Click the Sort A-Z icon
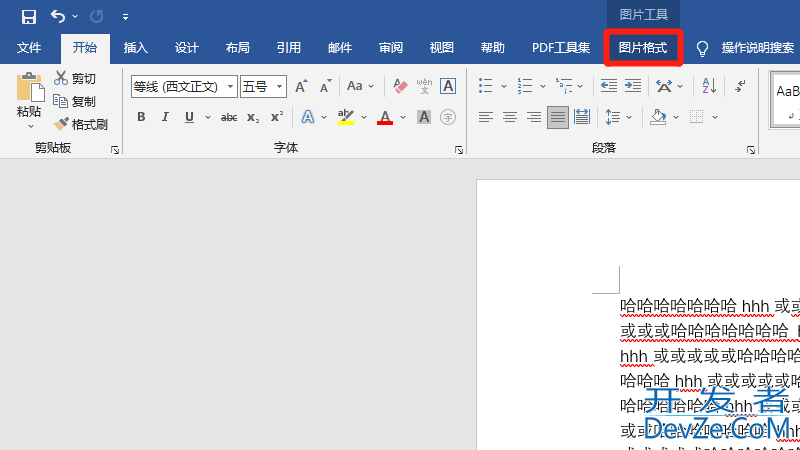800x450 pixels. [x=709, y=86]
